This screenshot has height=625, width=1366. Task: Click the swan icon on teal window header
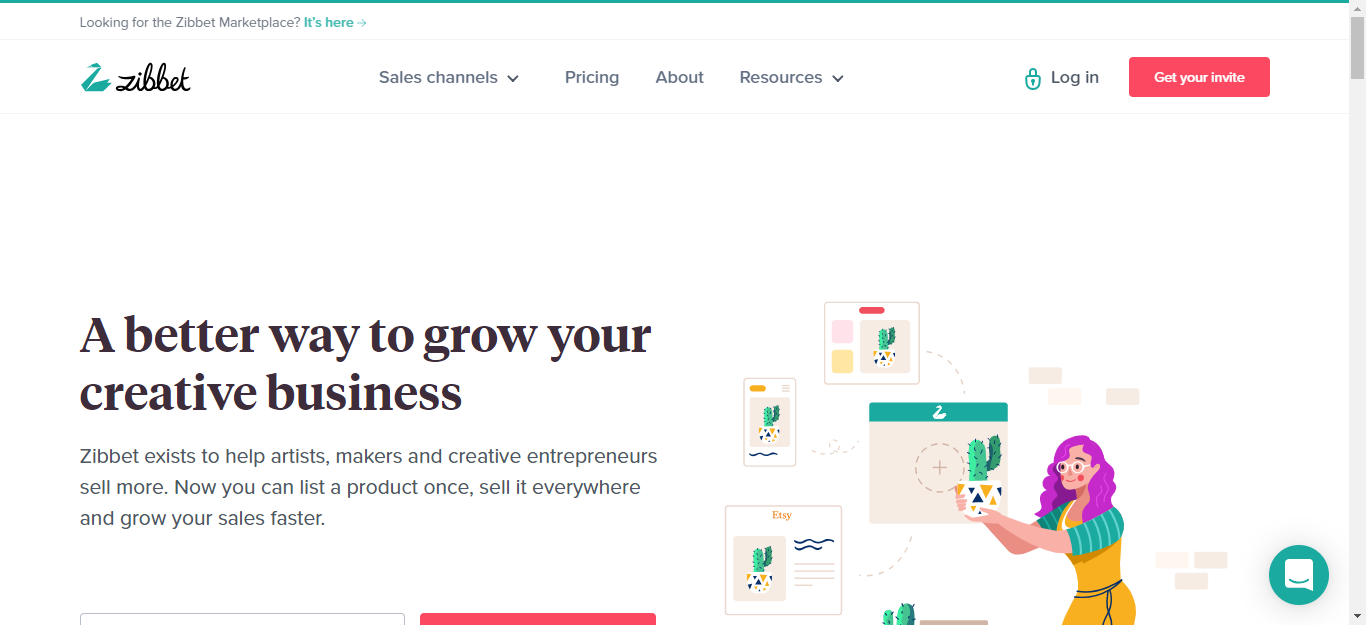click(x=939, y=412)
